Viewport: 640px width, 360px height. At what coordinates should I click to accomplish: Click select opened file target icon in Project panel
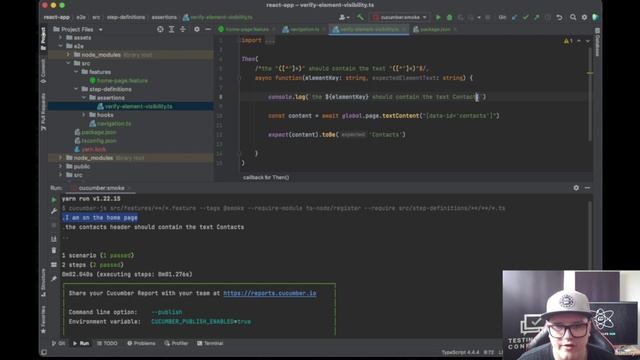point(160,29)
